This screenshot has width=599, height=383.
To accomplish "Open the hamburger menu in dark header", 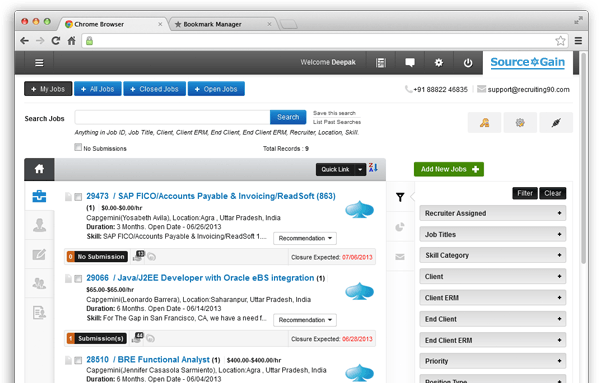I will pyautogui.click(x=39, y=63).
